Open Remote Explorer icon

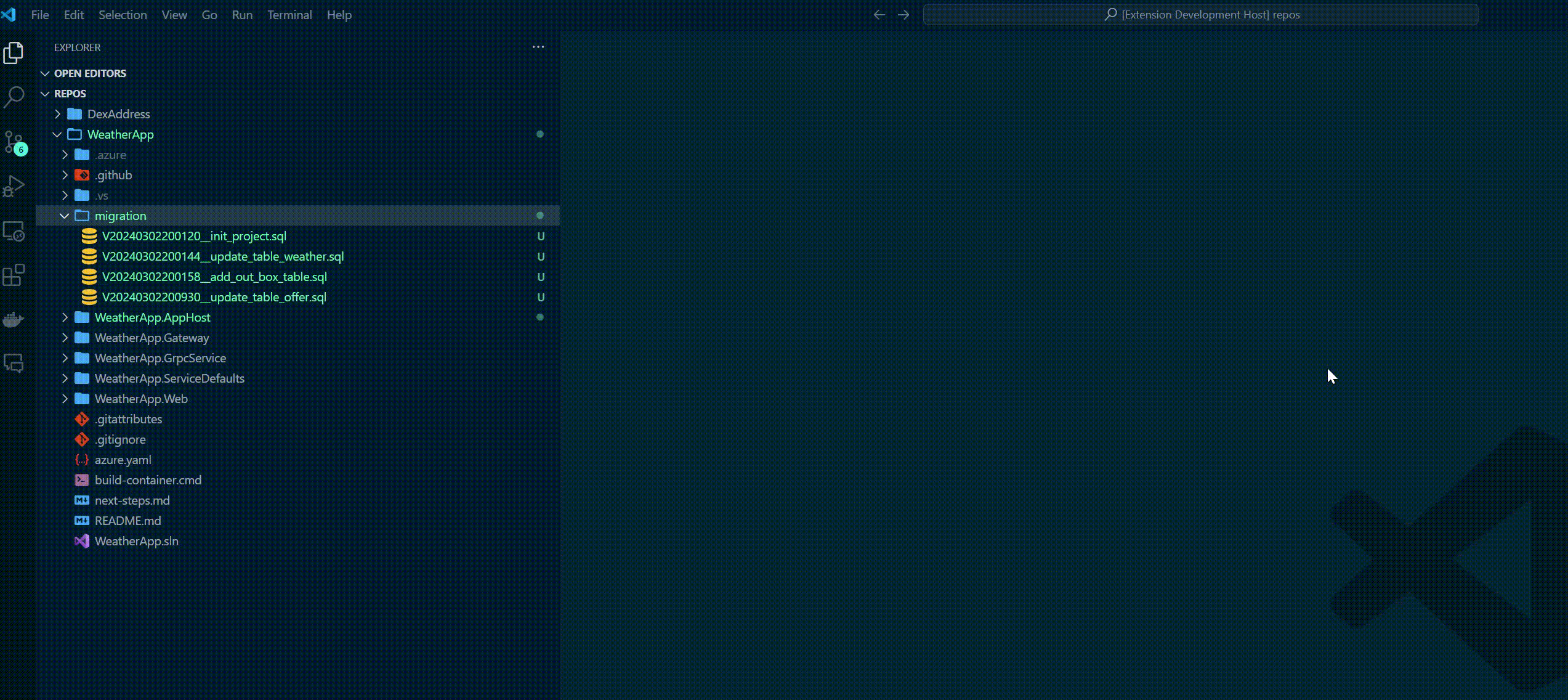[x=14, y=231]
